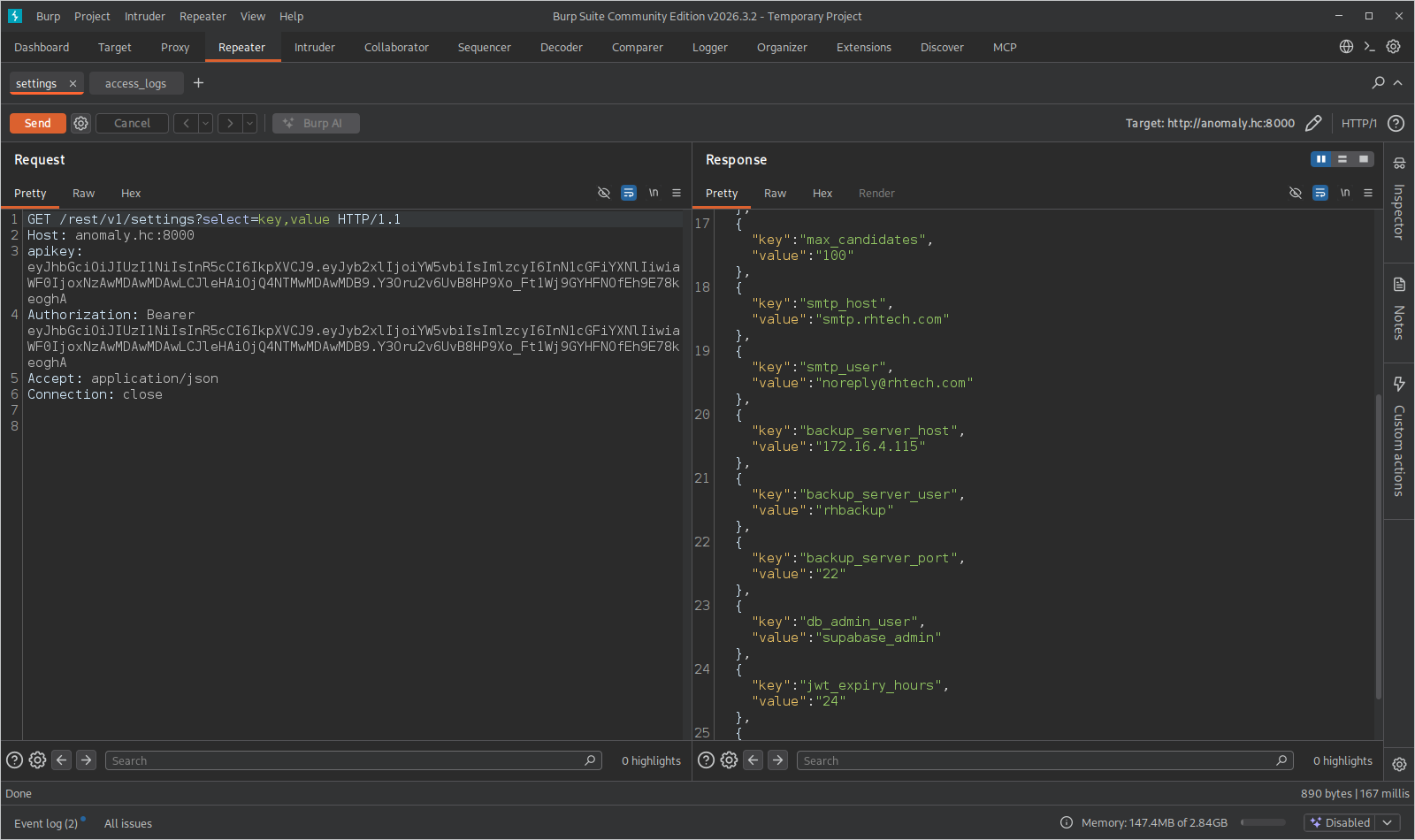The width and height of the screenshot is (1415, 840).
Task: Collapse the Repeater tab bar with the chevron
Action: pyautogui.click(x=1398, y=82)
